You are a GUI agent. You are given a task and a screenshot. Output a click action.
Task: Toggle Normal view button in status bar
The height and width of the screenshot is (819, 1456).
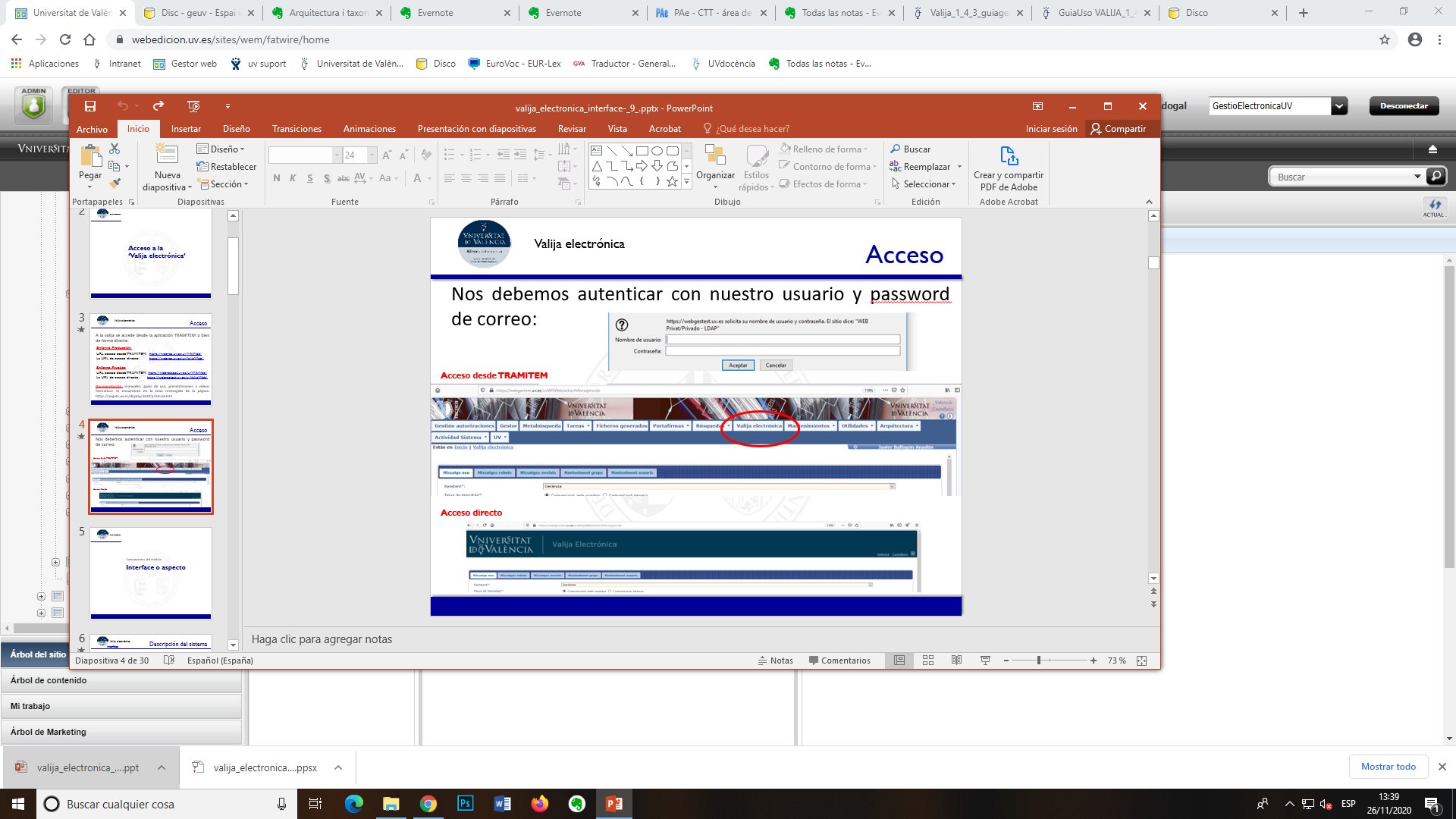(899, 661)
